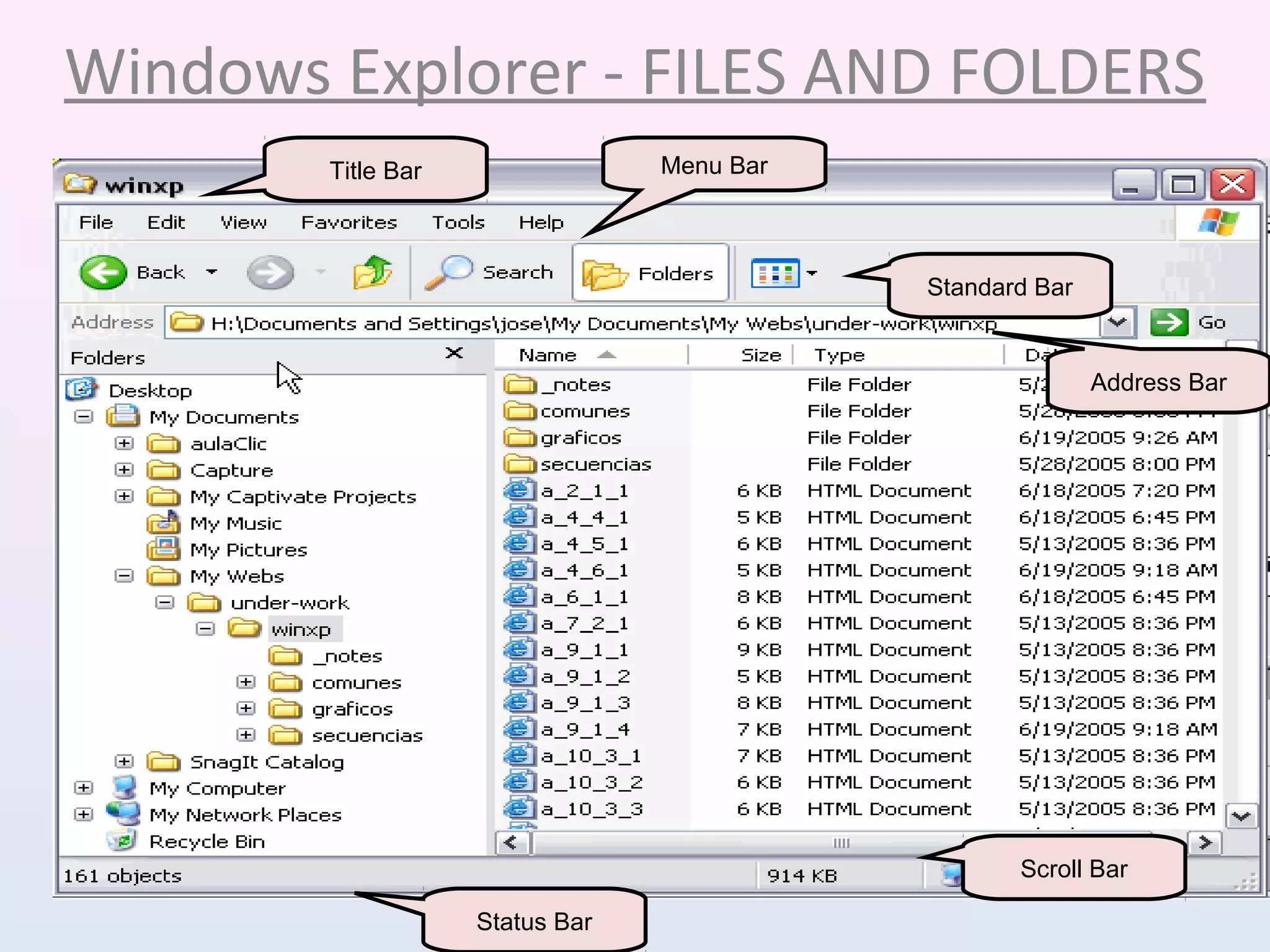Select the My Pictures folder icon
Screen dimensions: 1270x952
point(164,549)
